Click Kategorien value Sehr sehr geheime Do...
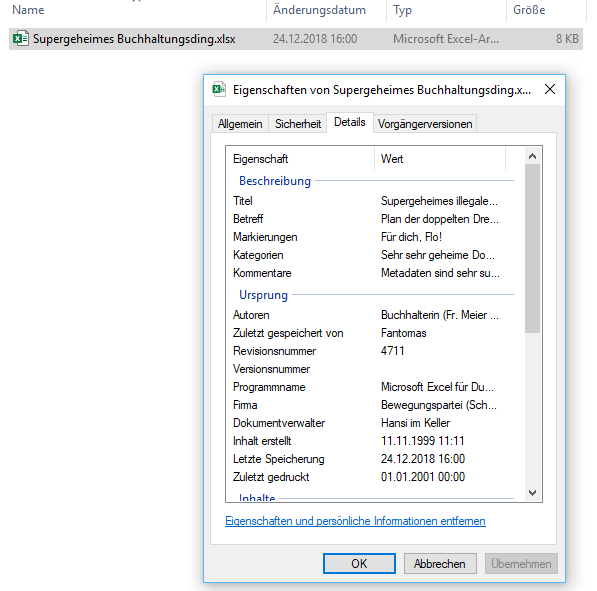 click(438, 255)
